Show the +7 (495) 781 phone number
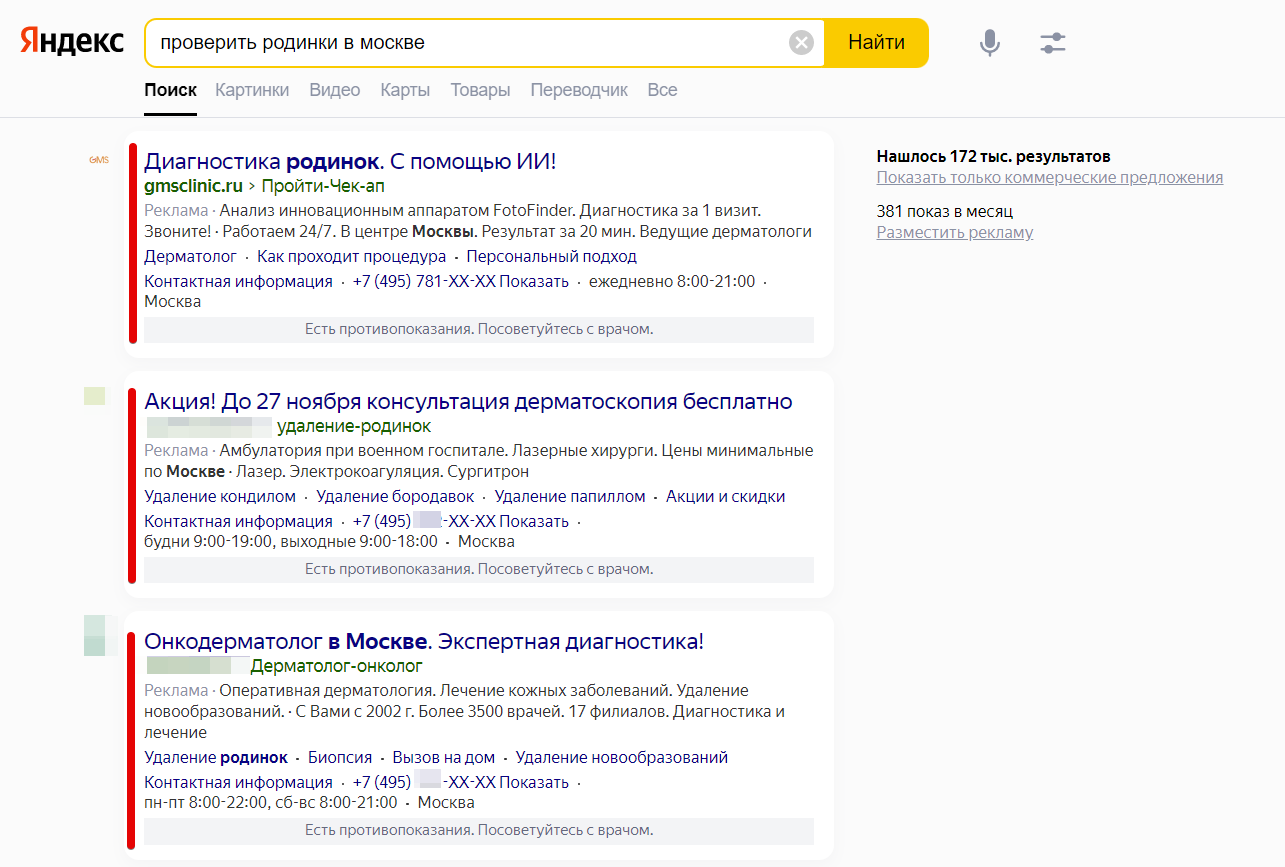 coord(461,281)
